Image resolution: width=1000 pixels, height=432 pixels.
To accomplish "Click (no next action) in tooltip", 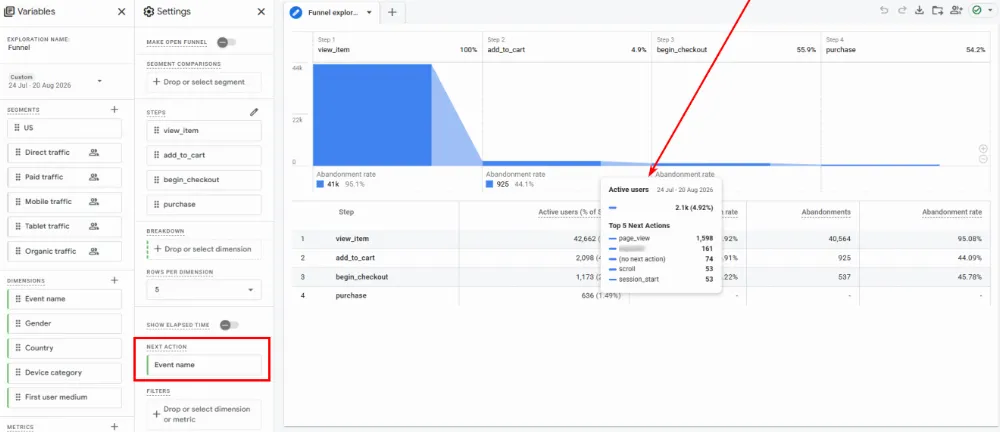I will tap(642, 258).
